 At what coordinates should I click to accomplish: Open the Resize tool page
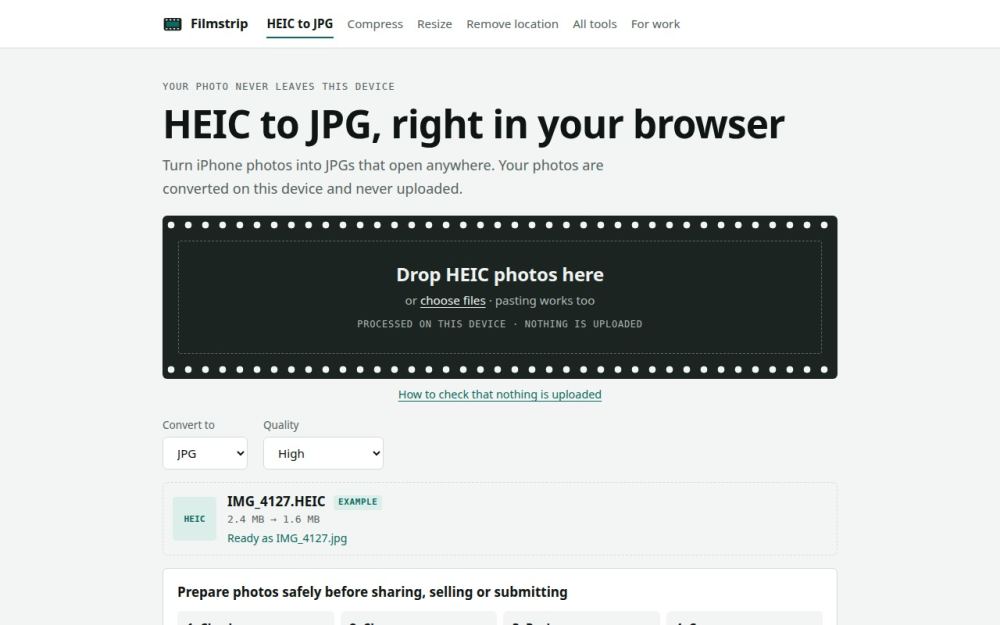pyautogui.click(x=434, y=24)
